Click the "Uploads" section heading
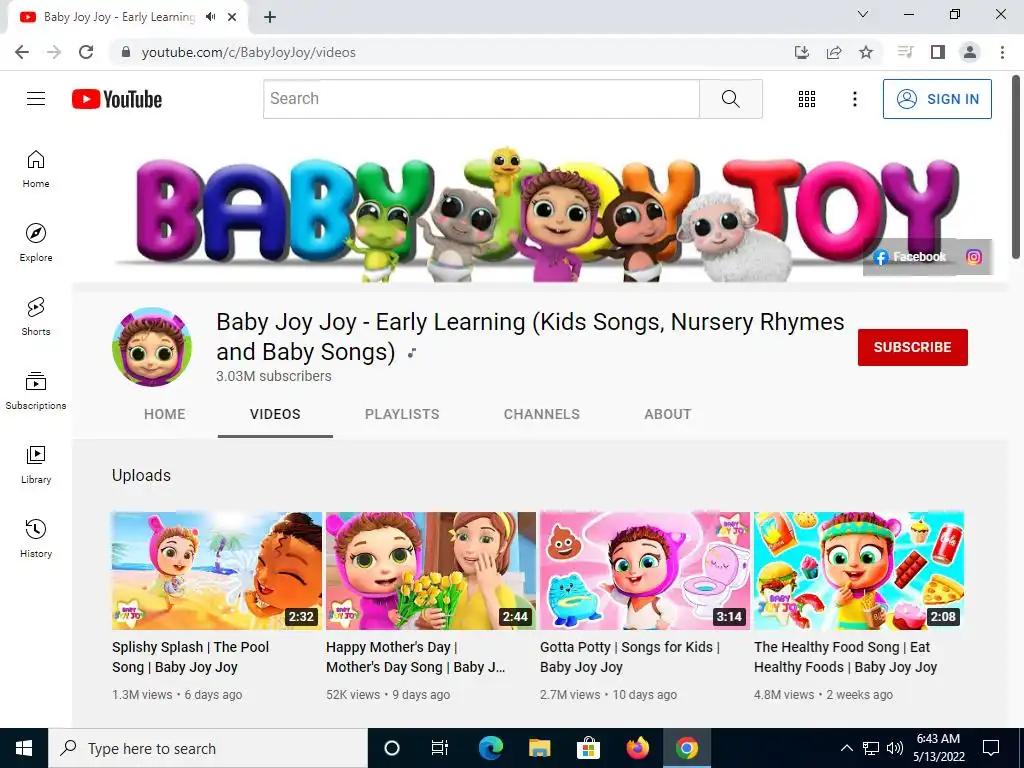The image size is (1024, 768). 141,475
